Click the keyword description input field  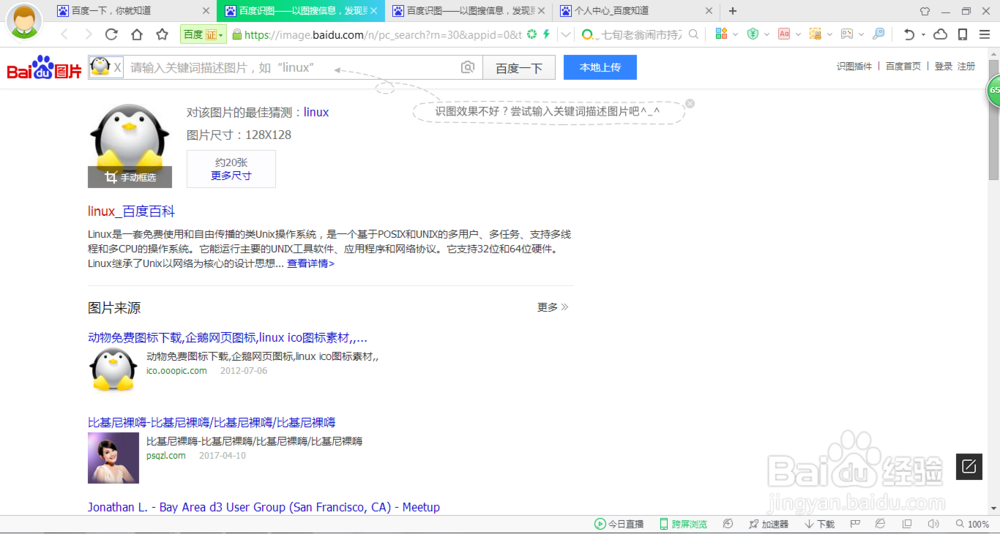click(290, 68)
